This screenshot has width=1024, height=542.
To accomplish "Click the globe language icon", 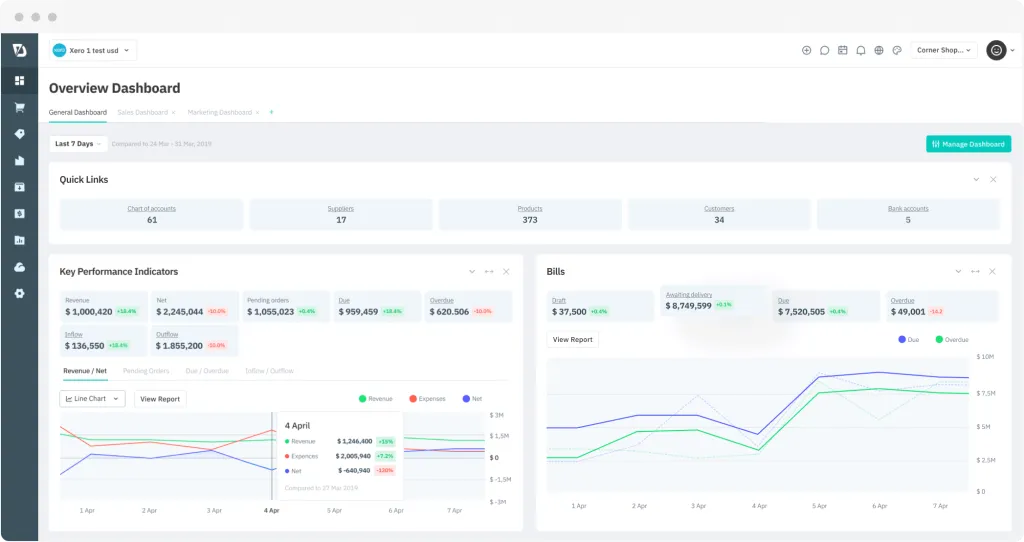I will coord(879,50).
